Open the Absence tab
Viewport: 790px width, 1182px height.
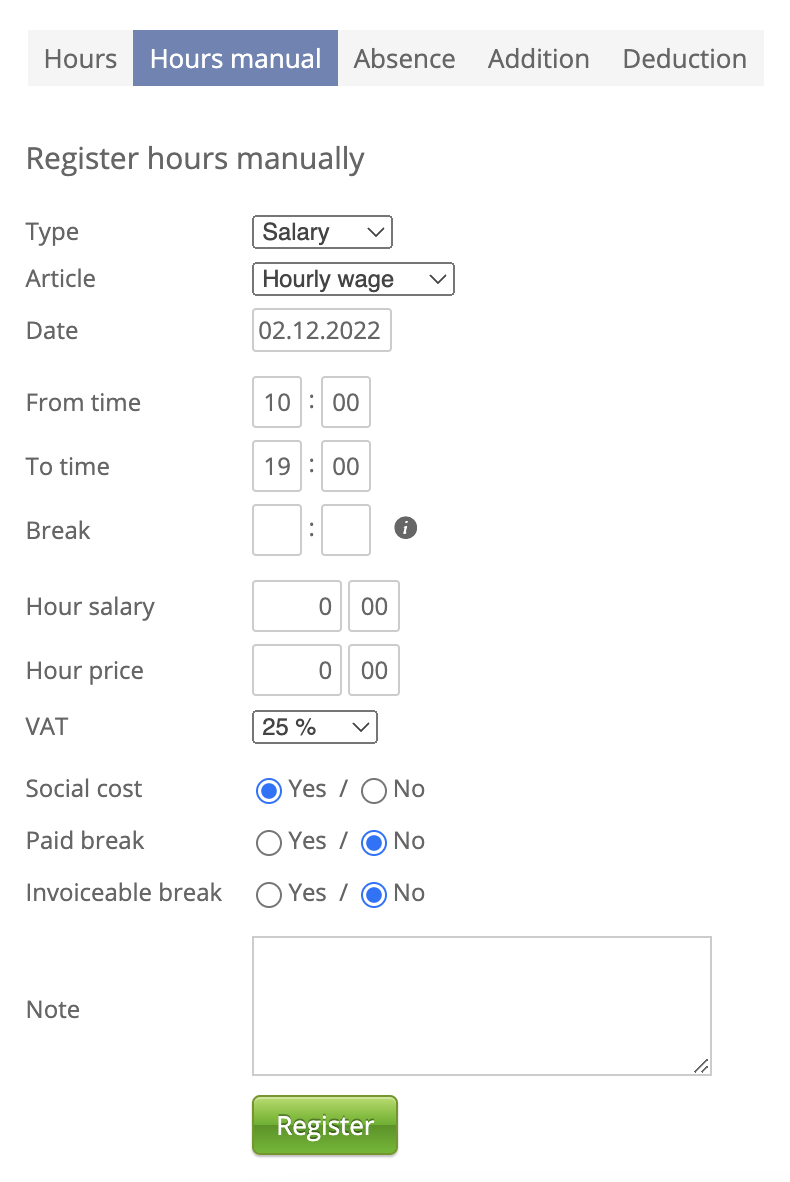pos(404,58)
